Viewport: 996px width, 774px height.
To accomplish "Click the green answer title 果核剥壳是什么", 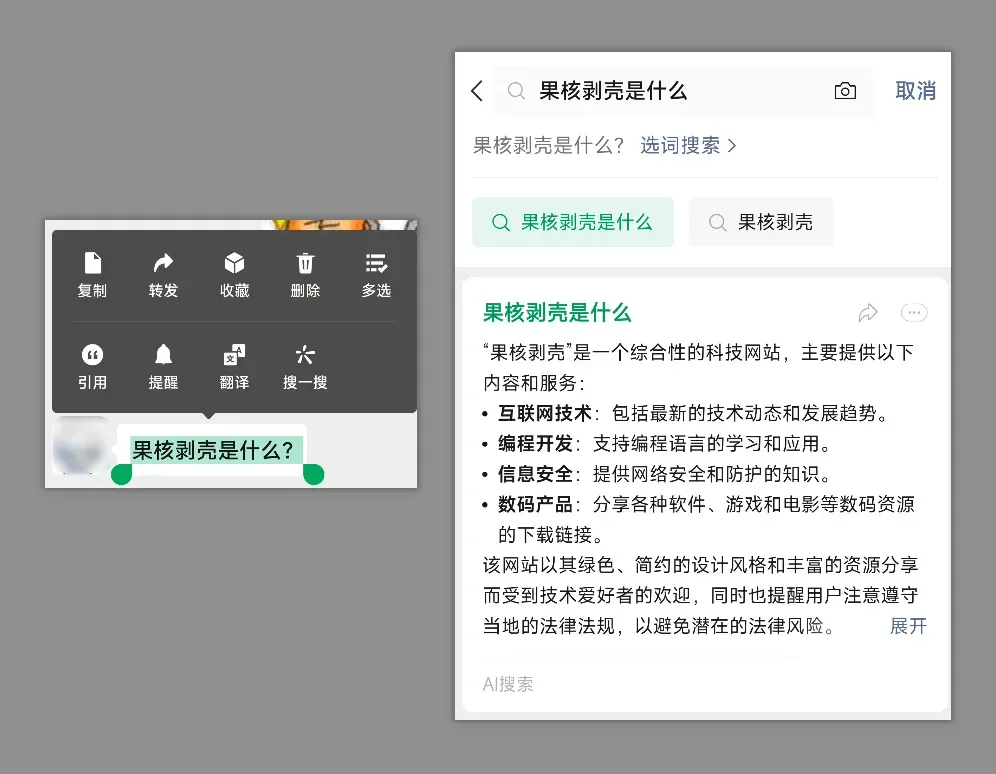I will 557,312.
